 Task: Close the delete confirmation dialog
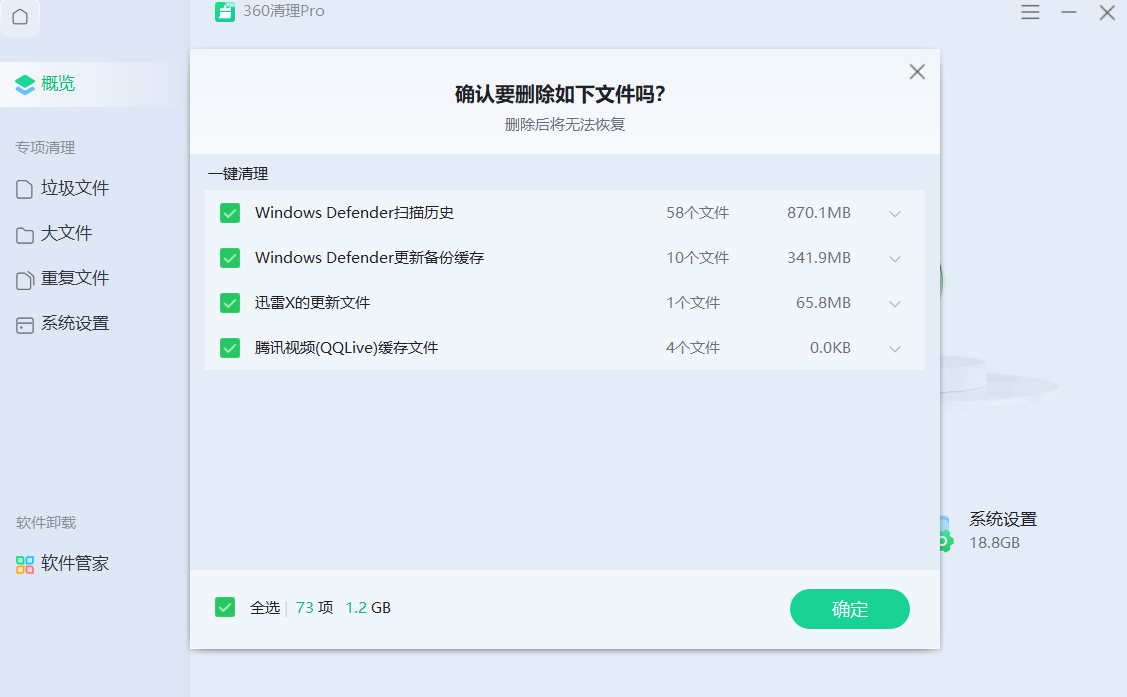point(917,72)
